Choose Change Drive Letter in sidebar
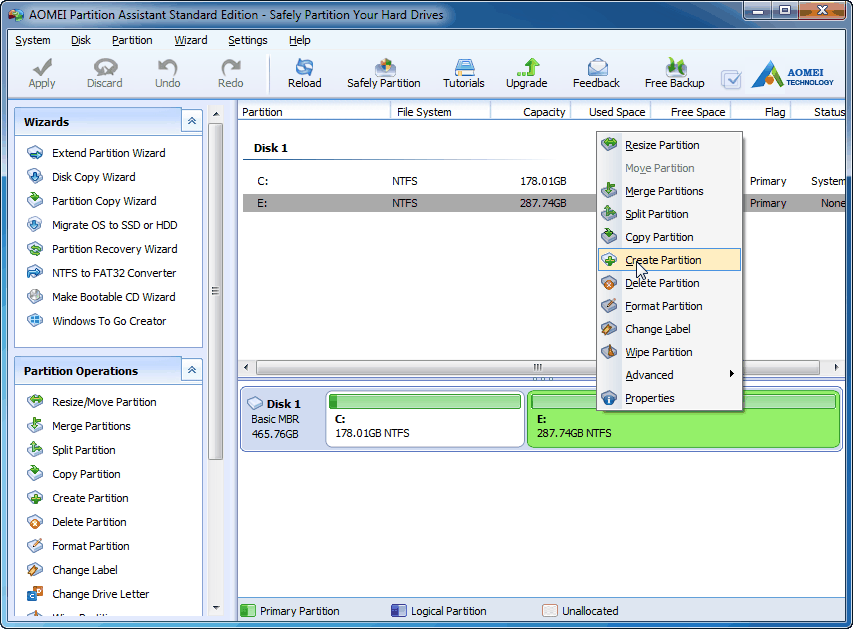853x629 pixels. (x=88, y=593)
